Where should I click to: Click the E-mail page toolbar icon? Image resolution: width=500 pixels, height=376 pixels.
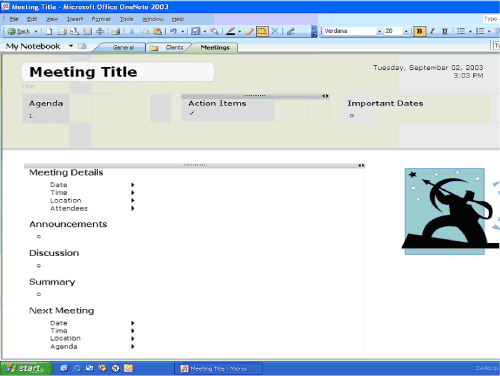coord(62,31)
